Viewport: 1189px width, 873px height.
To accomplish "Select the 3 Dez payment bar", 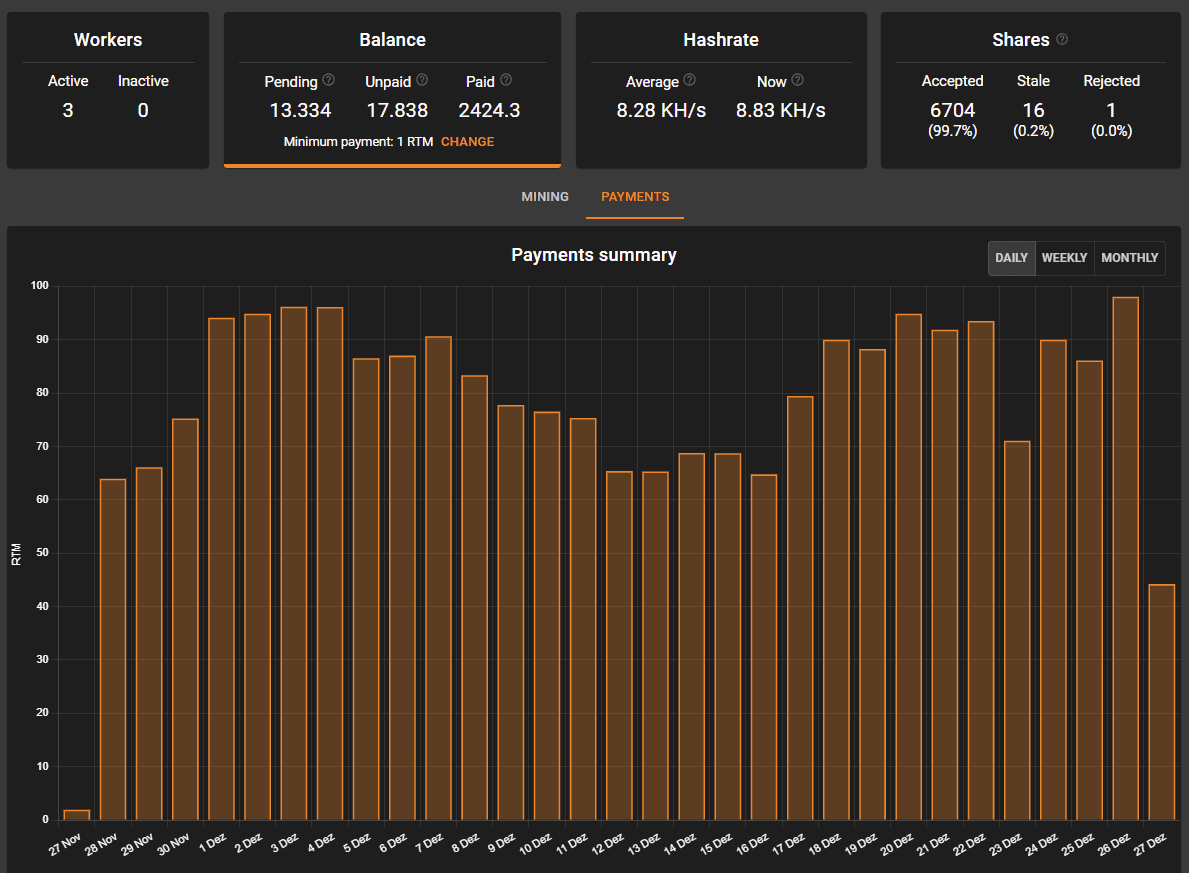I will [293, 564].
